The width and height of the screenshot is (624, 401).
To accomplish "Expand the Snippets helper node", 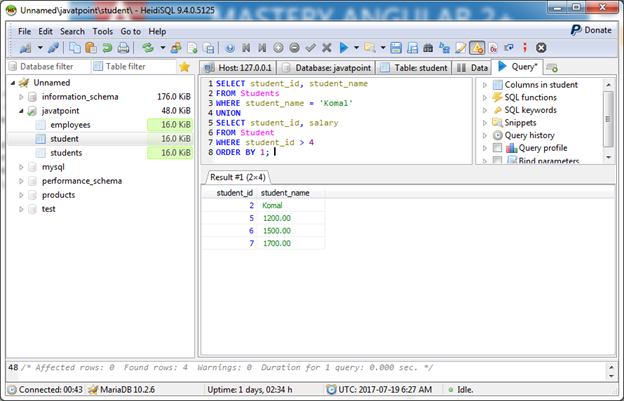I will 485,123.
